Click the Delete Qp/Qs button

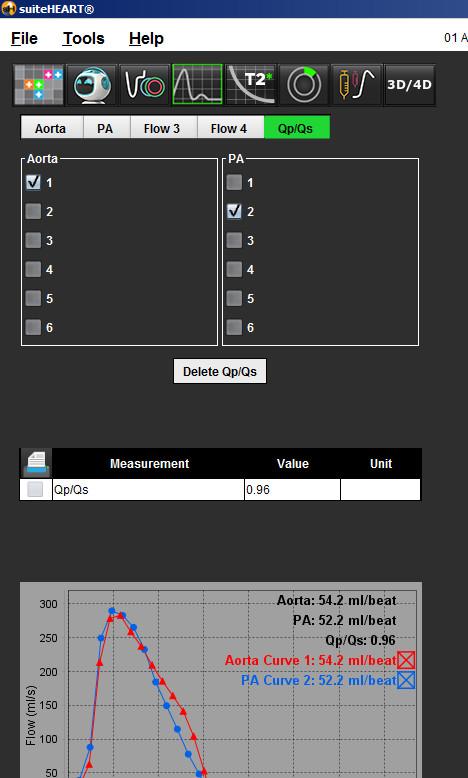[220, 372]
